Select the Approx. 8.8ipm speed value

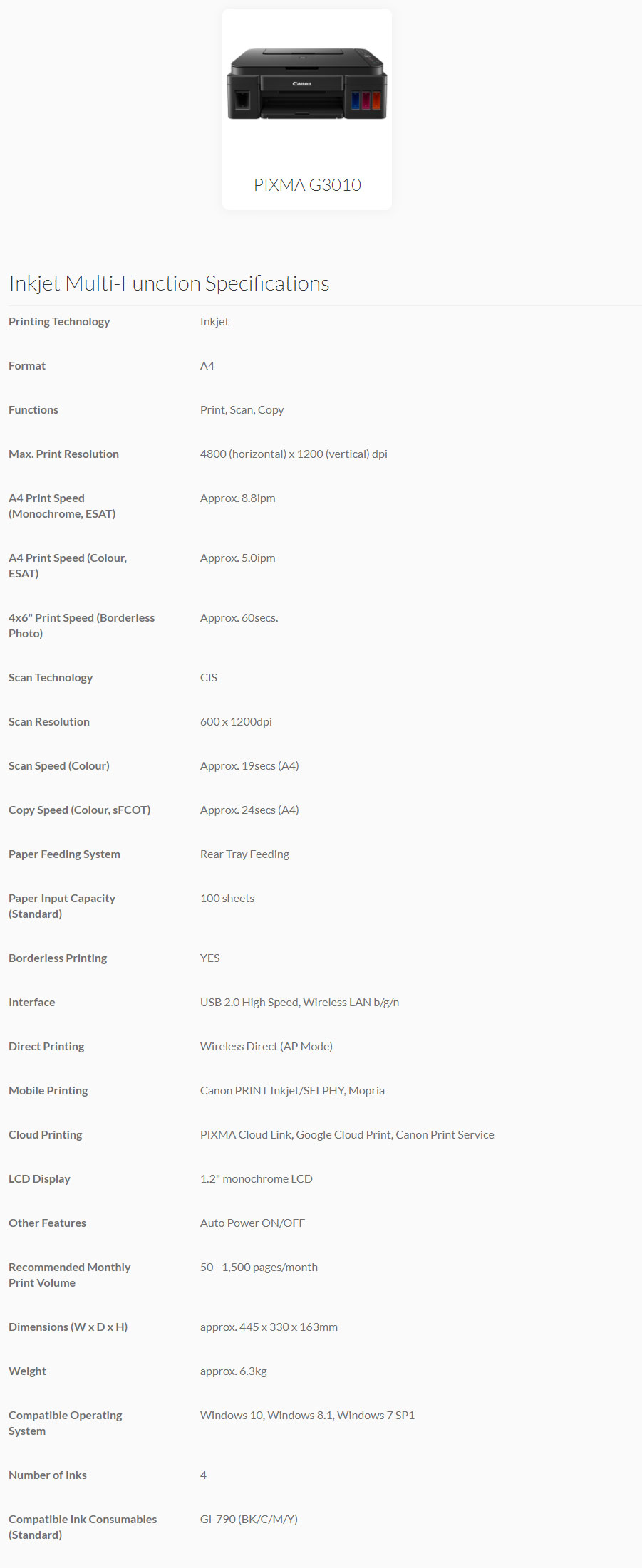237,498
